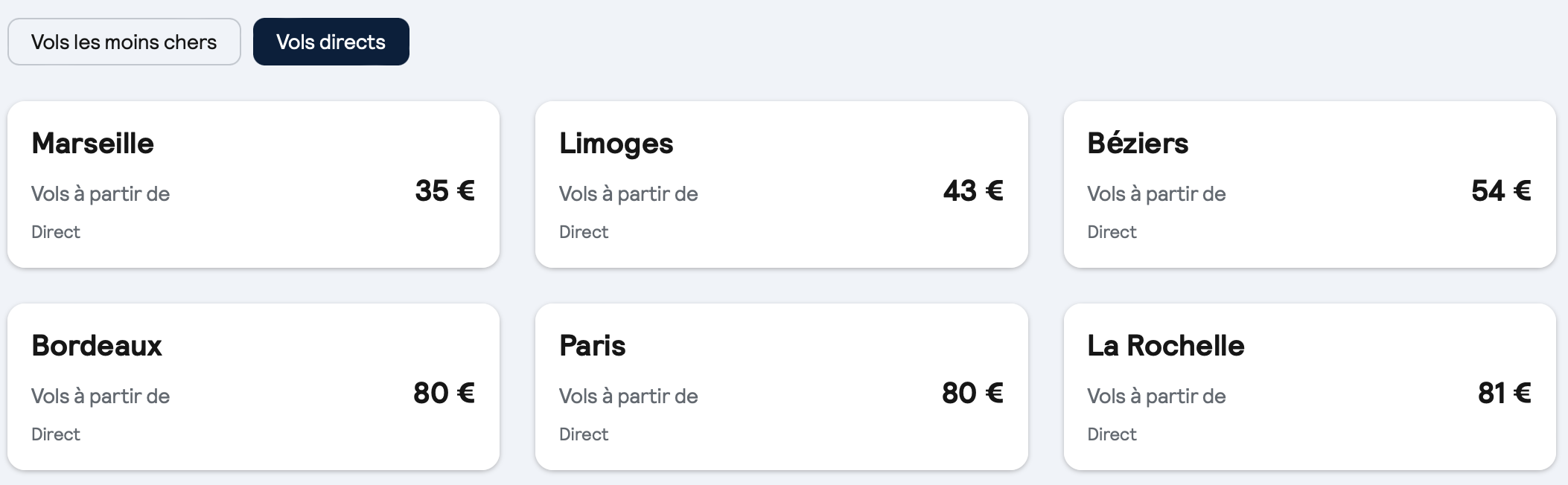Click the 80 € price for Bordeaux

coord(444,394)
